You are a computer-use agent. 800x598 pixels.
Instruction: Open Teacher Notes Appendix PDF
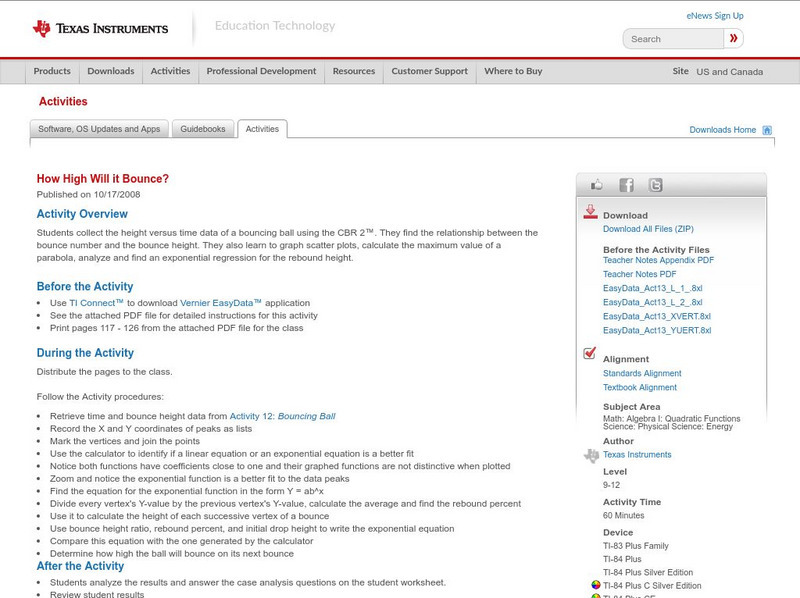click(x=658, y=260)
